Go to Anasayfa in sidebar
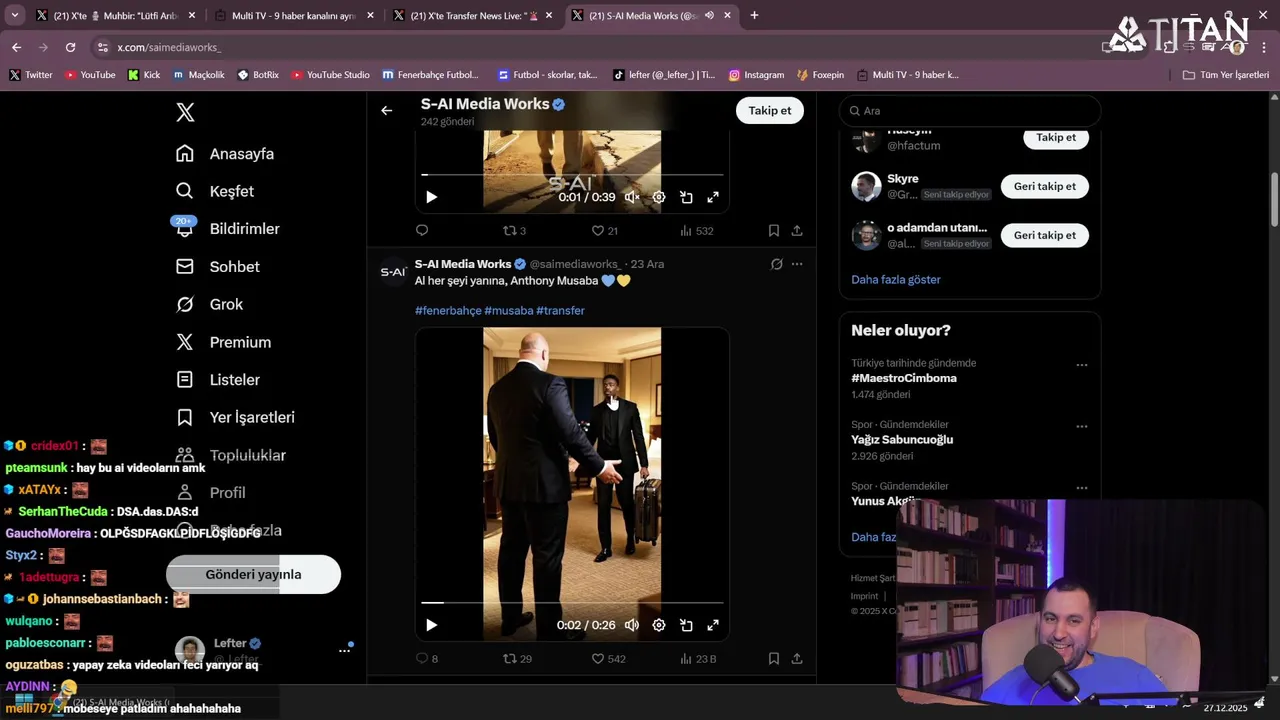1280x720 pixels. pos(225,154)
